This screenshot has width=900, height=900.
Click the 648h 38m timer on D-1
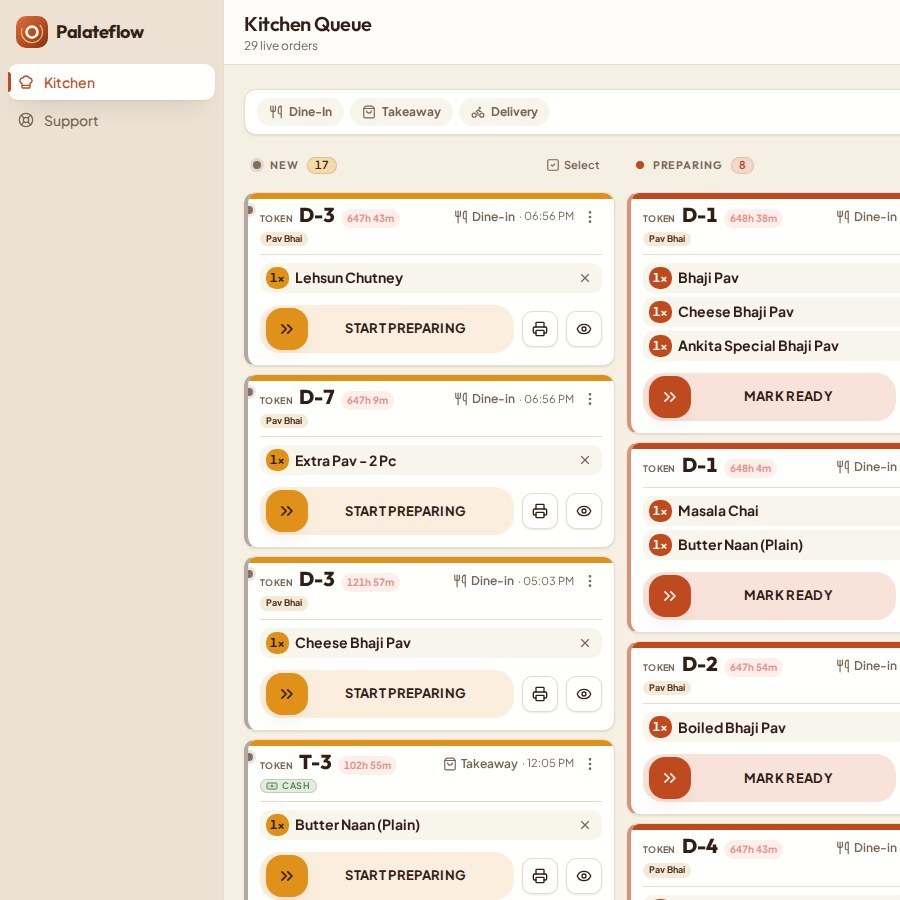tap(753, 218)
